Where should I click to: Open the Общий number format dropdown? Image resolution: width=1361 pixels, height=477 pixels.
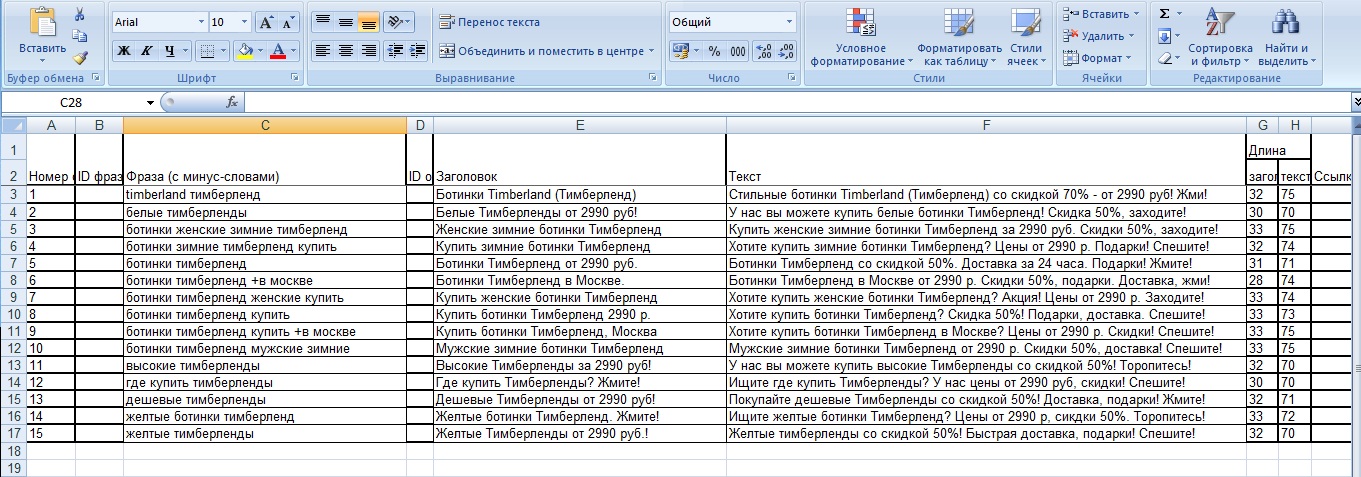pyautogui.click(x=790, y=22)
